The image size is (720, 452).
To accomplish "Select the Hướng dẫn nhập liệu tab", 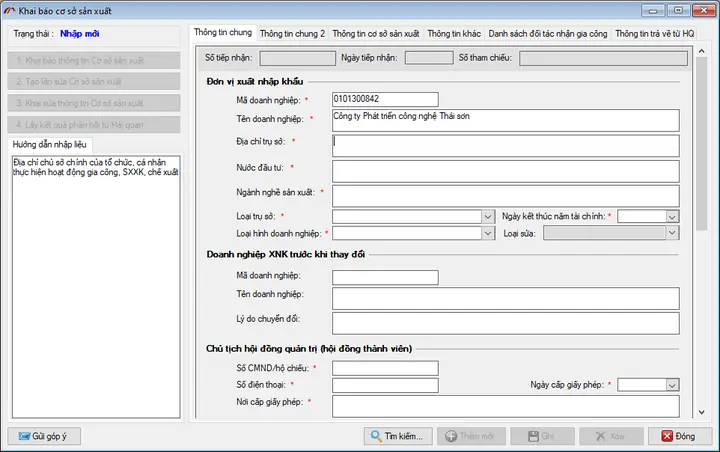I will point(50,144).
